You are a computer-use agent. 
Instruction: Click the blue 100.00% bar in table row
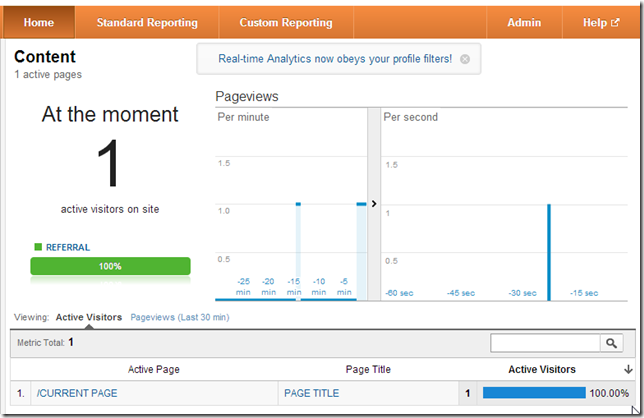(533, 393)
